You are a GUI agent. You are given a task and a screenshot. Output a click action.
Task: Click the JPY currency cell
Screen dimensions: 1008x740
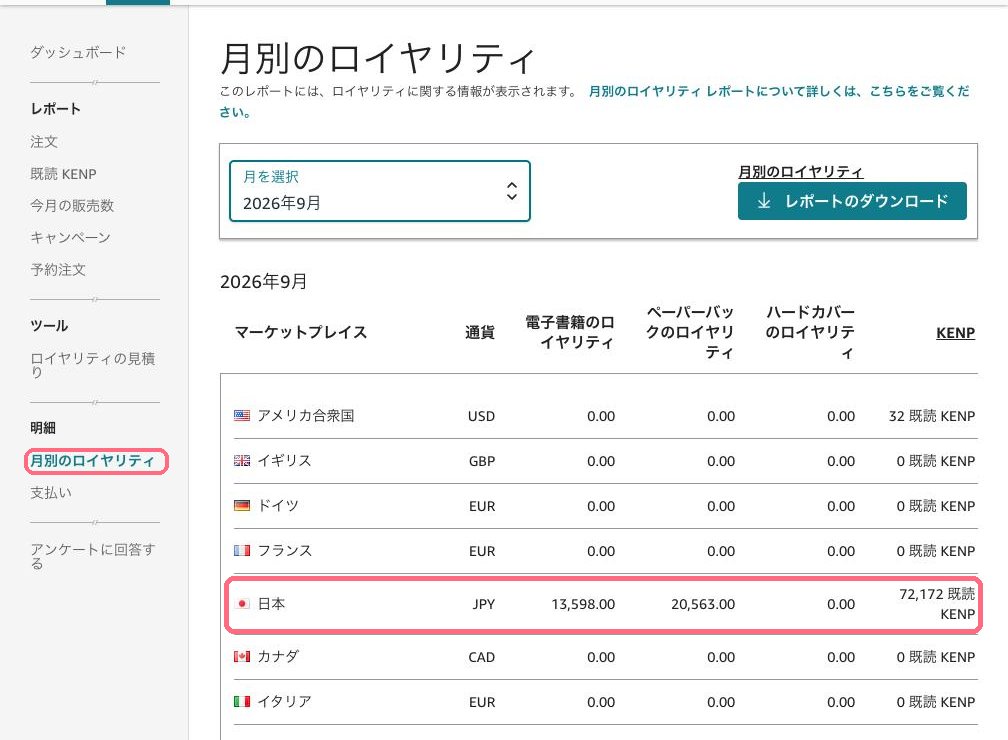coord(483,604)
